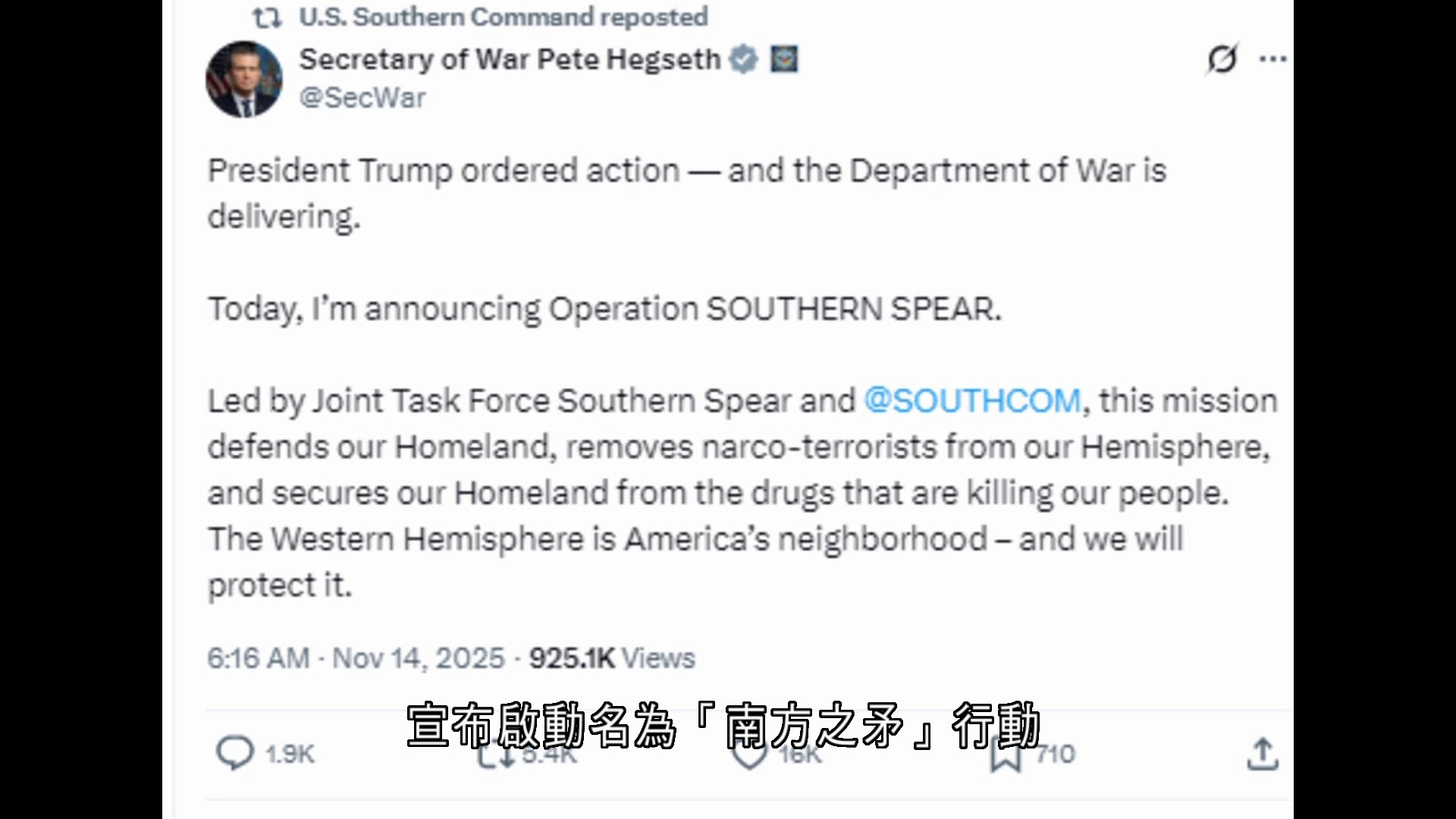This screenshot has height=819, width=1456.
Task: Click the reply comment bubble icon
Action: [234, 753]
